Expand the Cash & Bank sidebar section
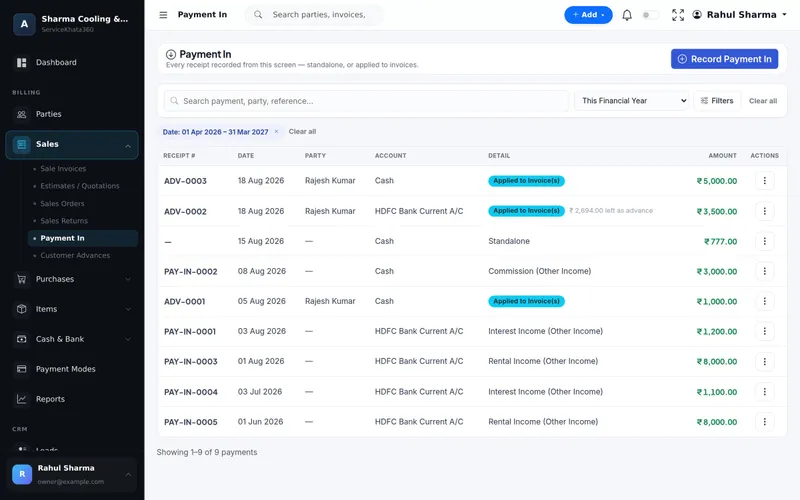 tap(128, 339)
